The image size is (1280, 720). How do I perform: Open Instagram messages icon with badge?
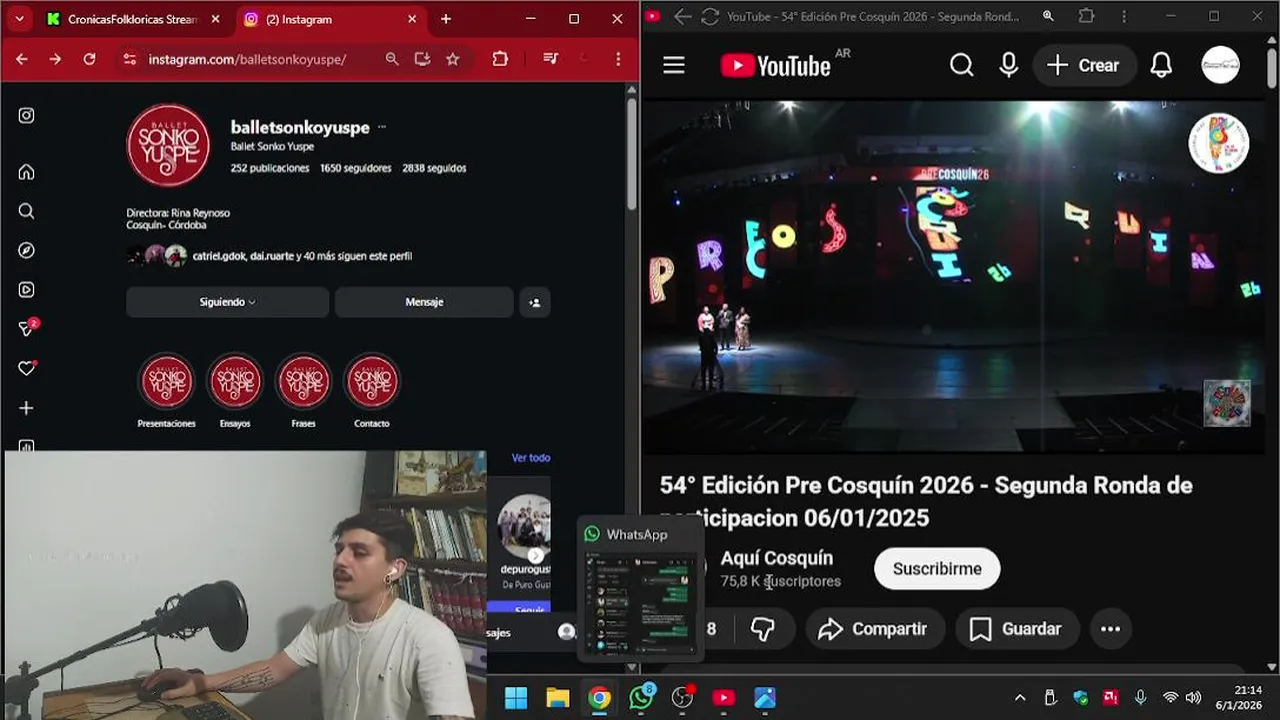click(28, 328)
